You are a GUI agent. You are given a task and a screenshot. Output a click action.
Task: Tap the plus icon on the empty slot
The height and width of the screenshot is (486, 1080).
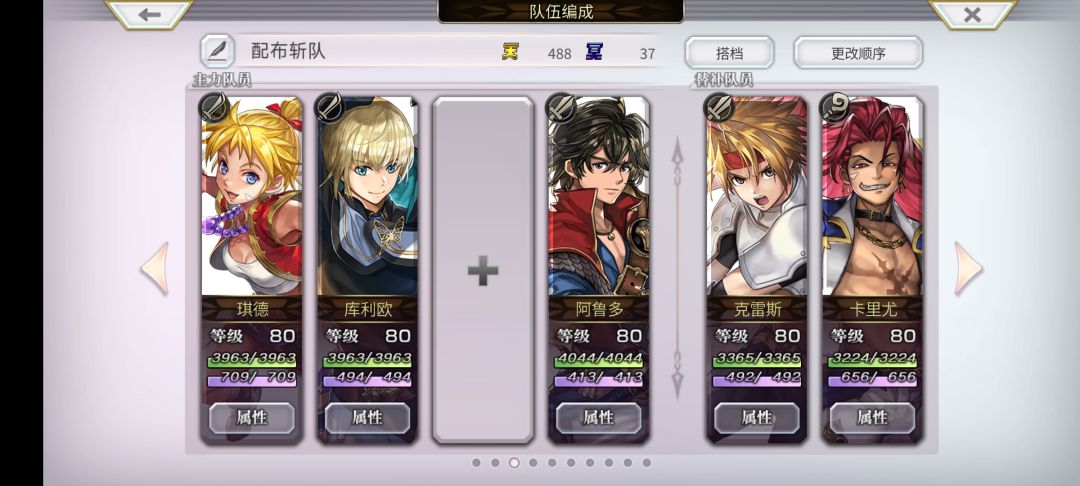[483, 271]
